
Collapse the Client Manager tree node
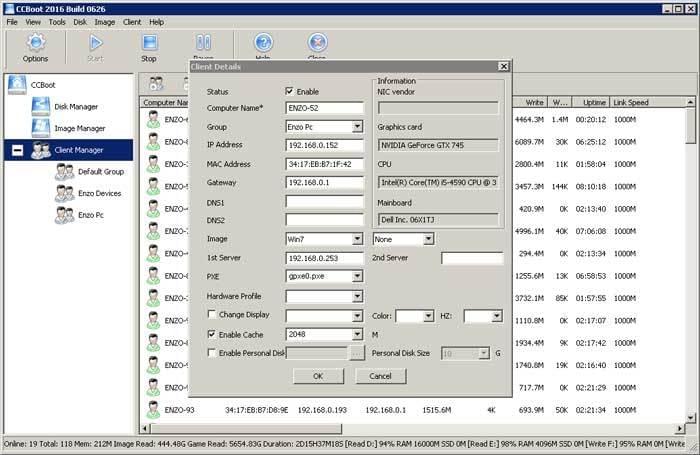pyautogui.click(x=16, y=151)
